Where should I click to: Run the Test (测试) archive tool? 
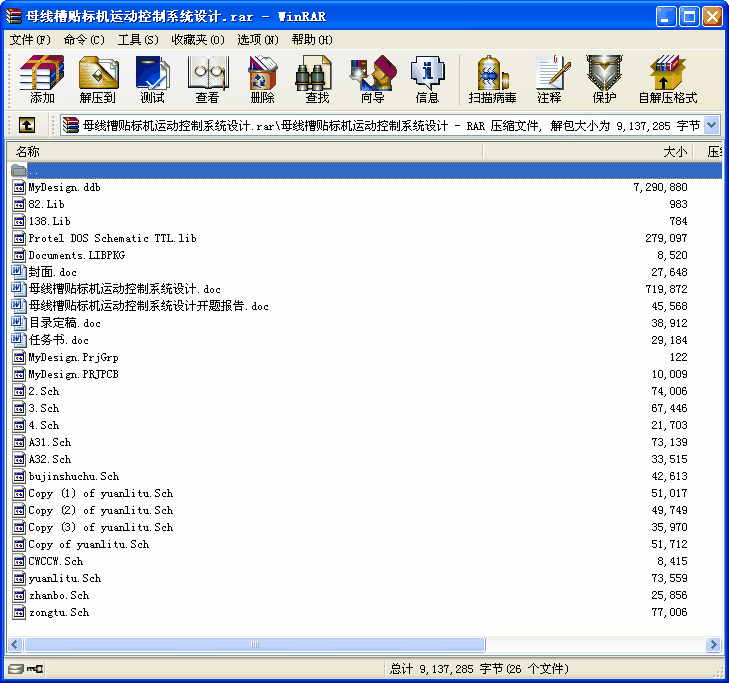152,79
